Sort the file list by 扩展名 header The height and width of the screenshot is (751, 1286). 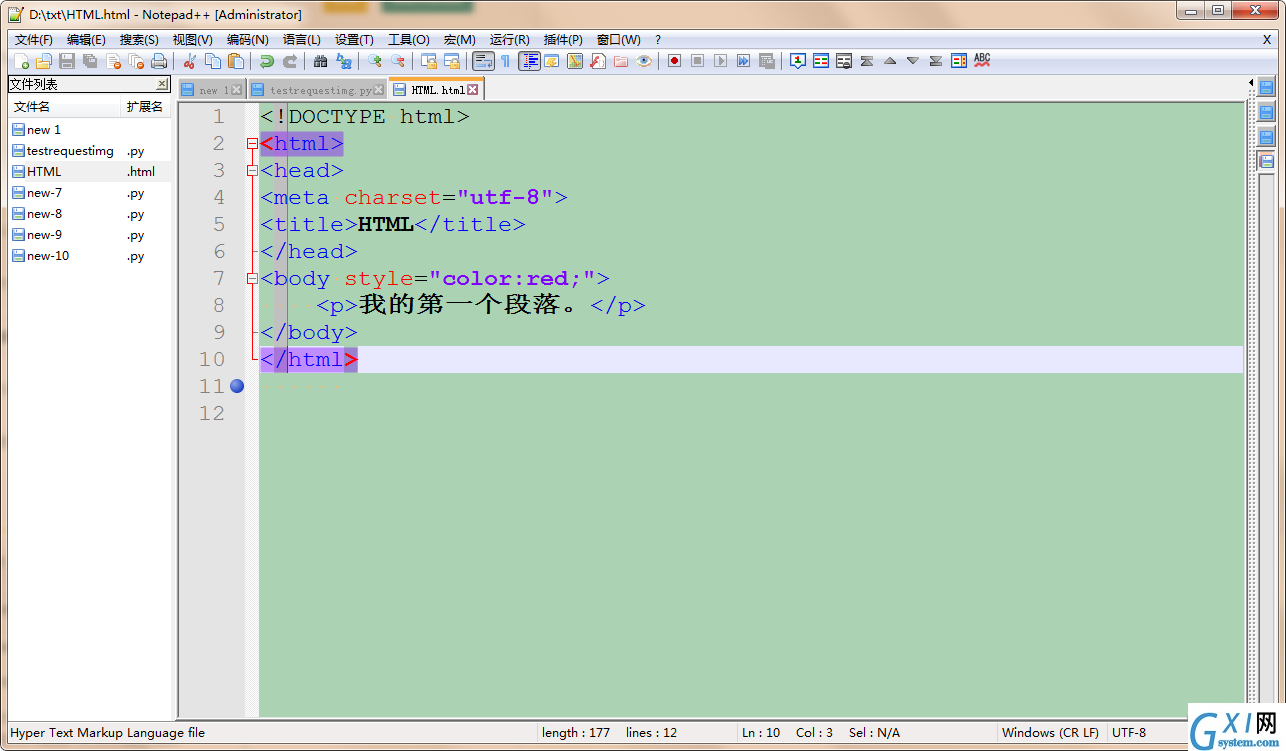pyautogui.click(x=145, y=107)
